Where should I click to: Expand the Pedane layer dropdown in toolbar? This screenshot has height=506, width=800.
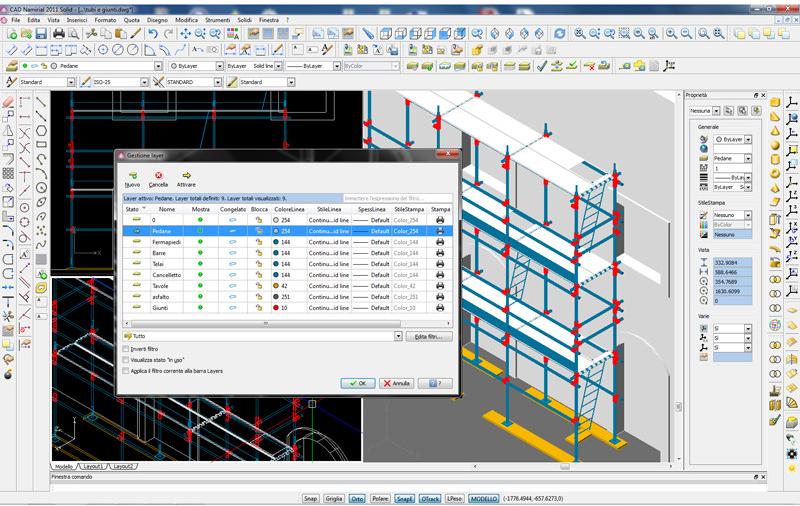[x=160, y=66]
